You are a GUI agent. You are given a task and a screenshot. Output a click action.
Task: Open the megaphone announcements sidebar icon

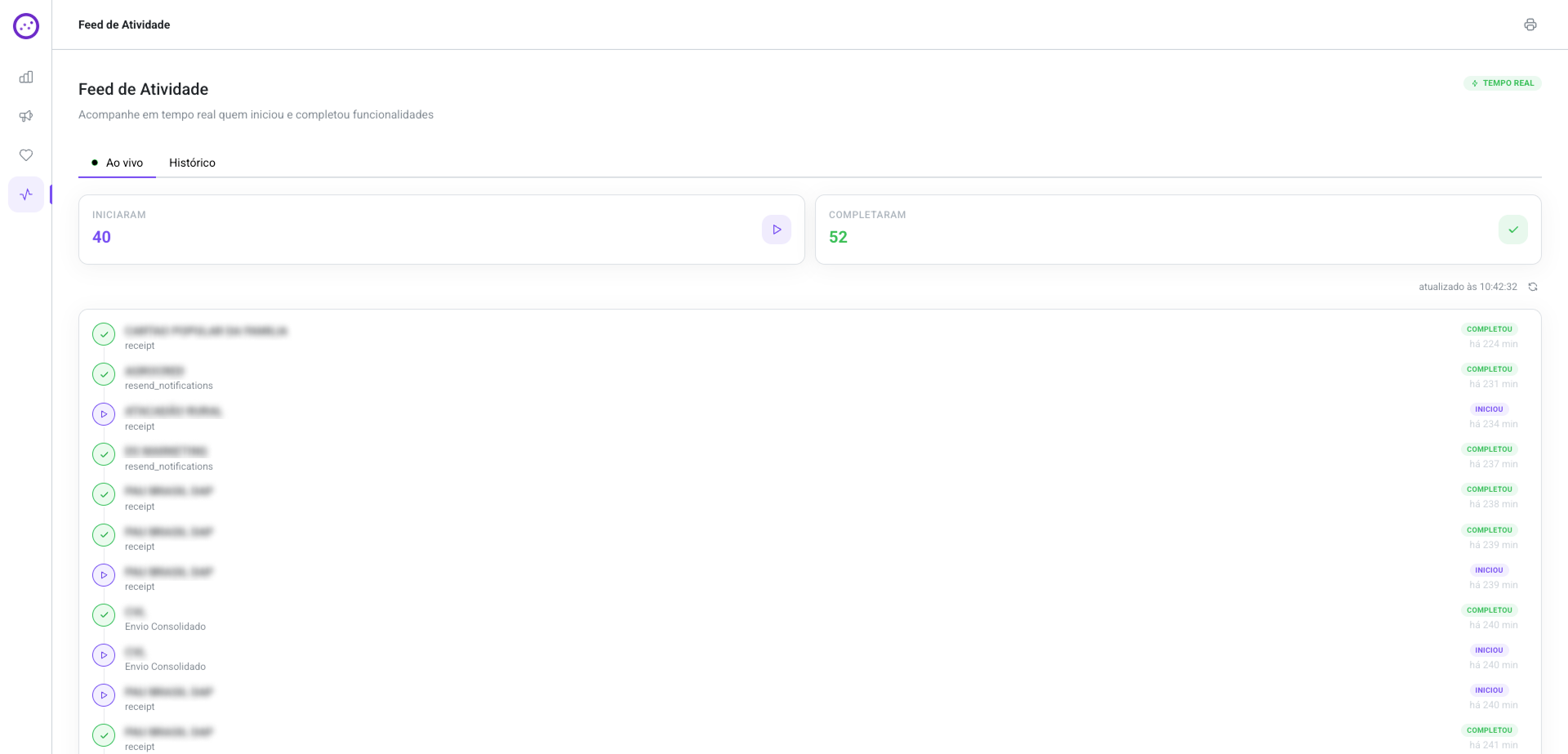point(26,116)
